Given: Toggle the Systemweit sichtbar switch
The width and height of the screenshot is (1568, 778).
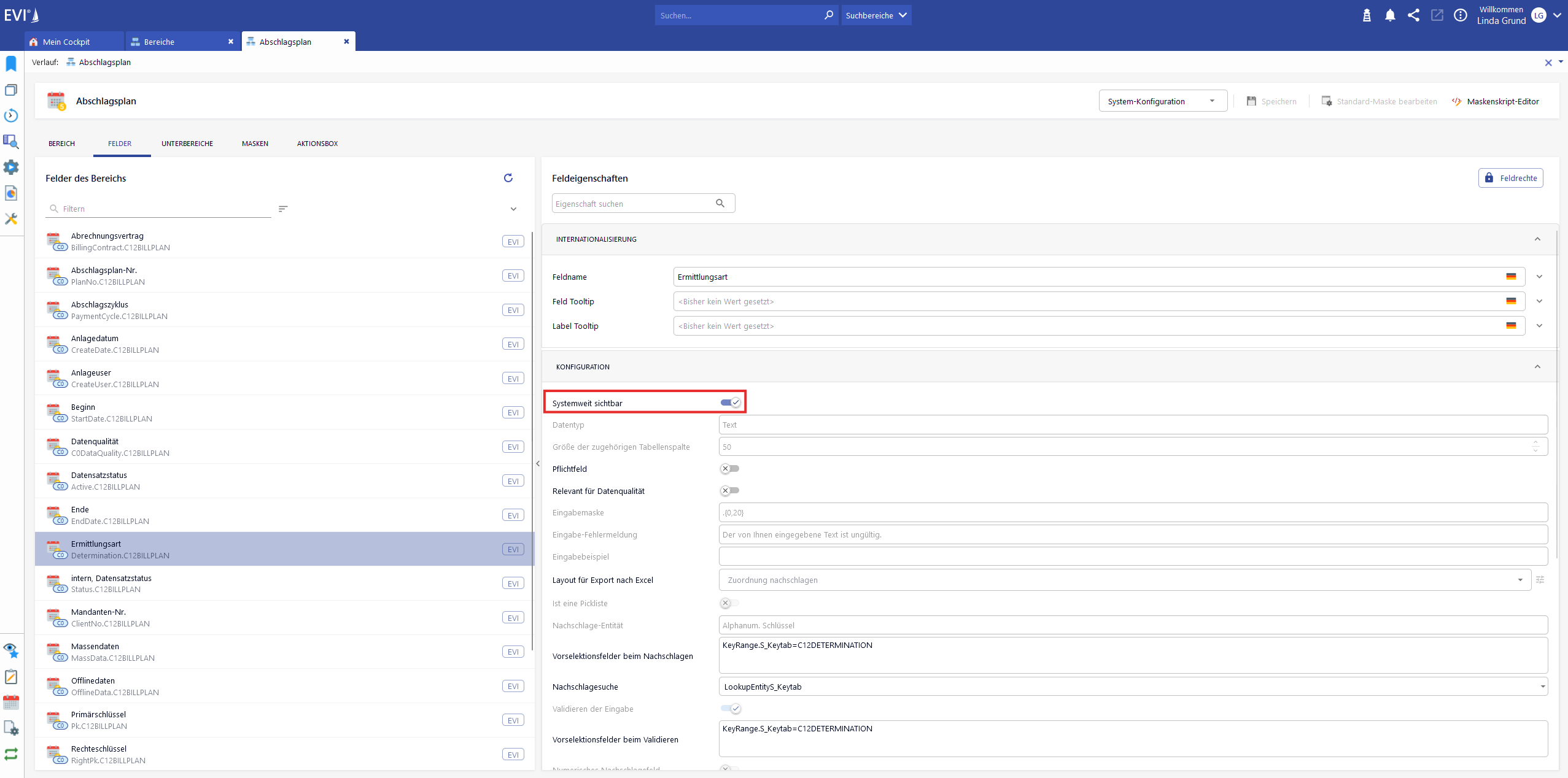Looking at the screenshot, I should tap(730, 402).
